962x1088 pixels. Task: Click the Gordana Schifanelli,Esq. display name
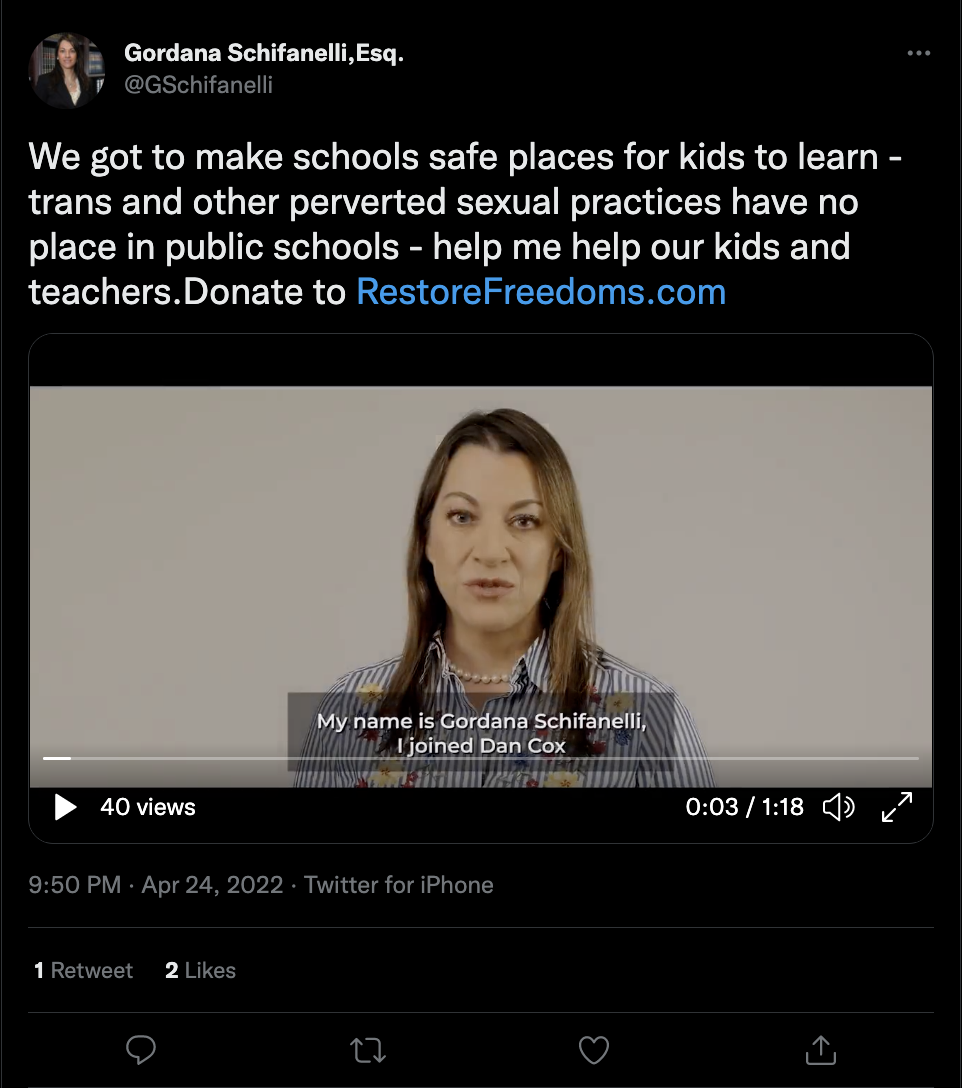click(264, 53)
